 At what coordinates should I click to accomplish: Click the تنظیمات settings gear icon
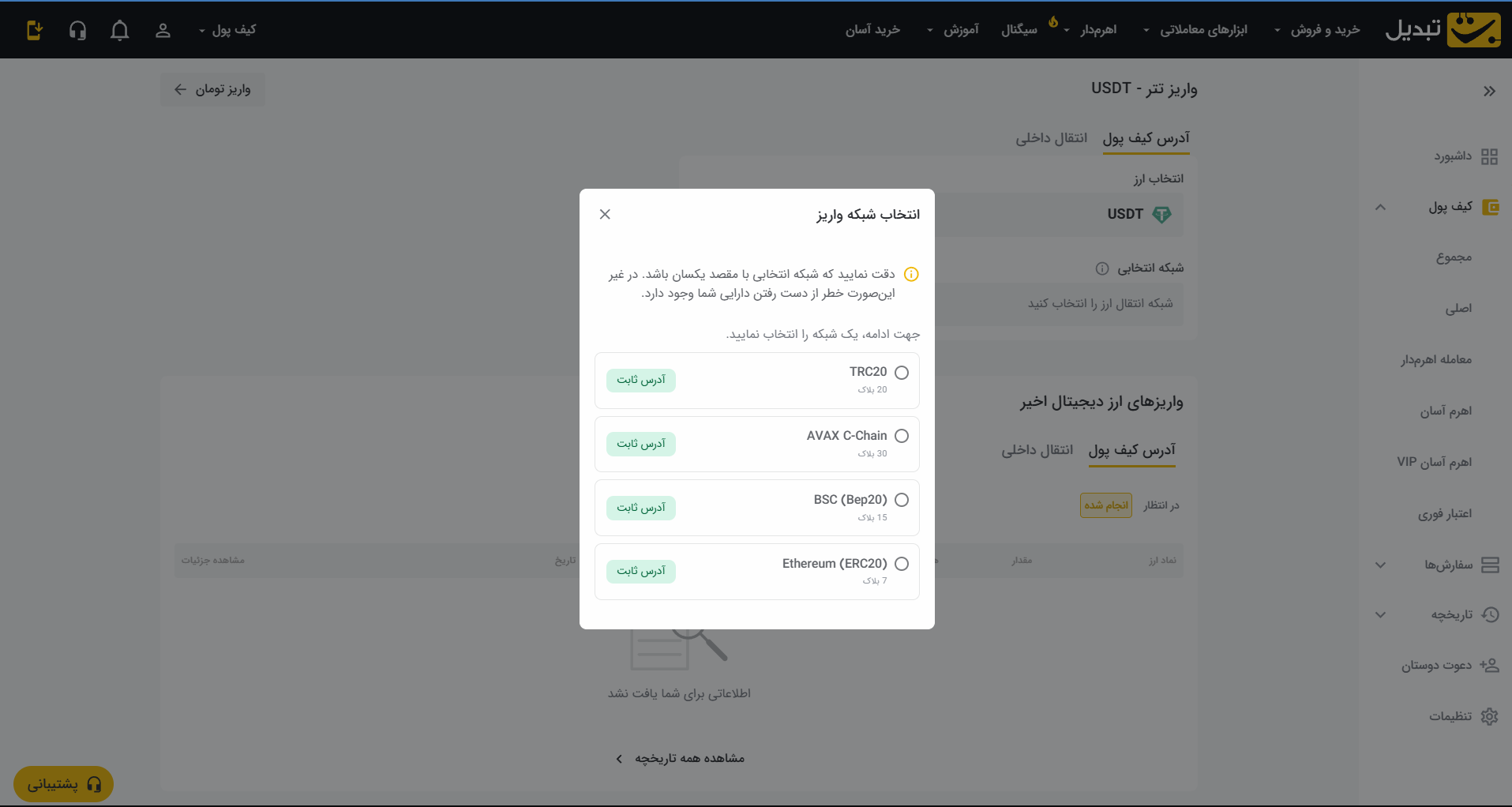tap(1489, 716)
